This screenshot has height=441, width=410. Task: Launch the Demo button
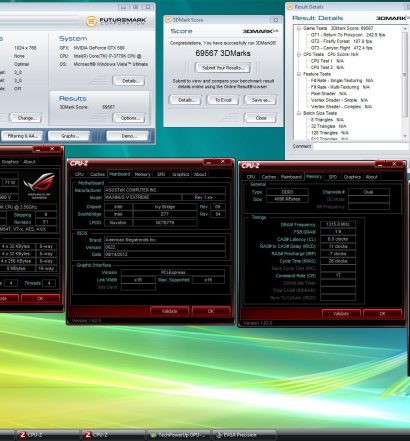(x=127, y=136)
